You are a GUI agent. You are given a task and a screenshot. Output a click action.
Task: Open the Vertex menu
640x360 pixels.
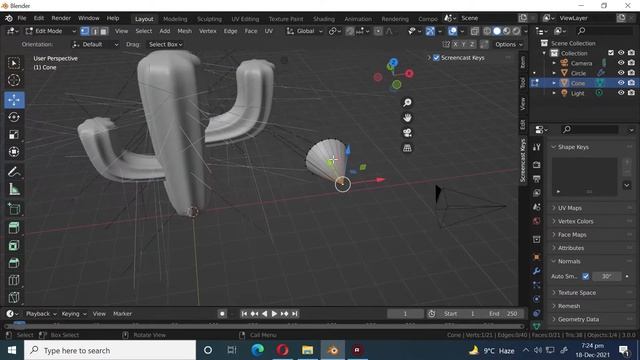[x=208, y=31]
